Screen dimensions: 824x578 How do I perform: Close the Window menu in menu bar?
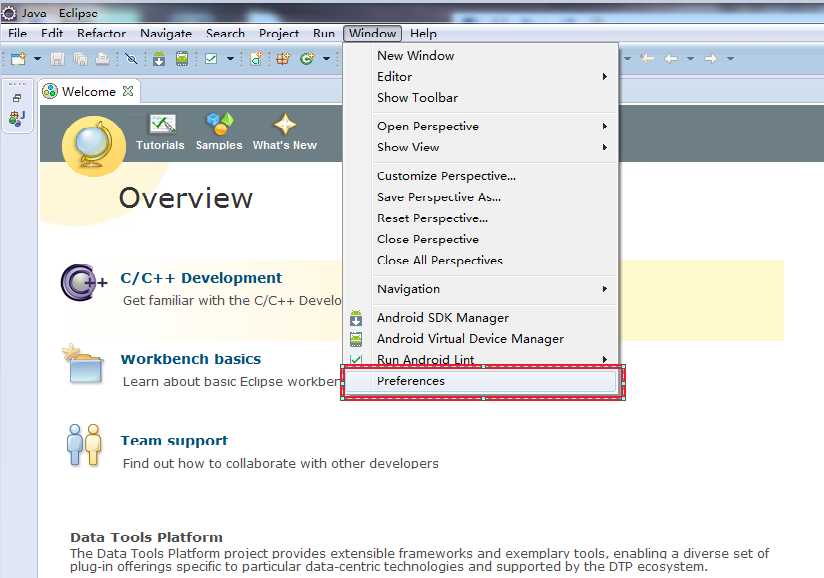point(373,33)
